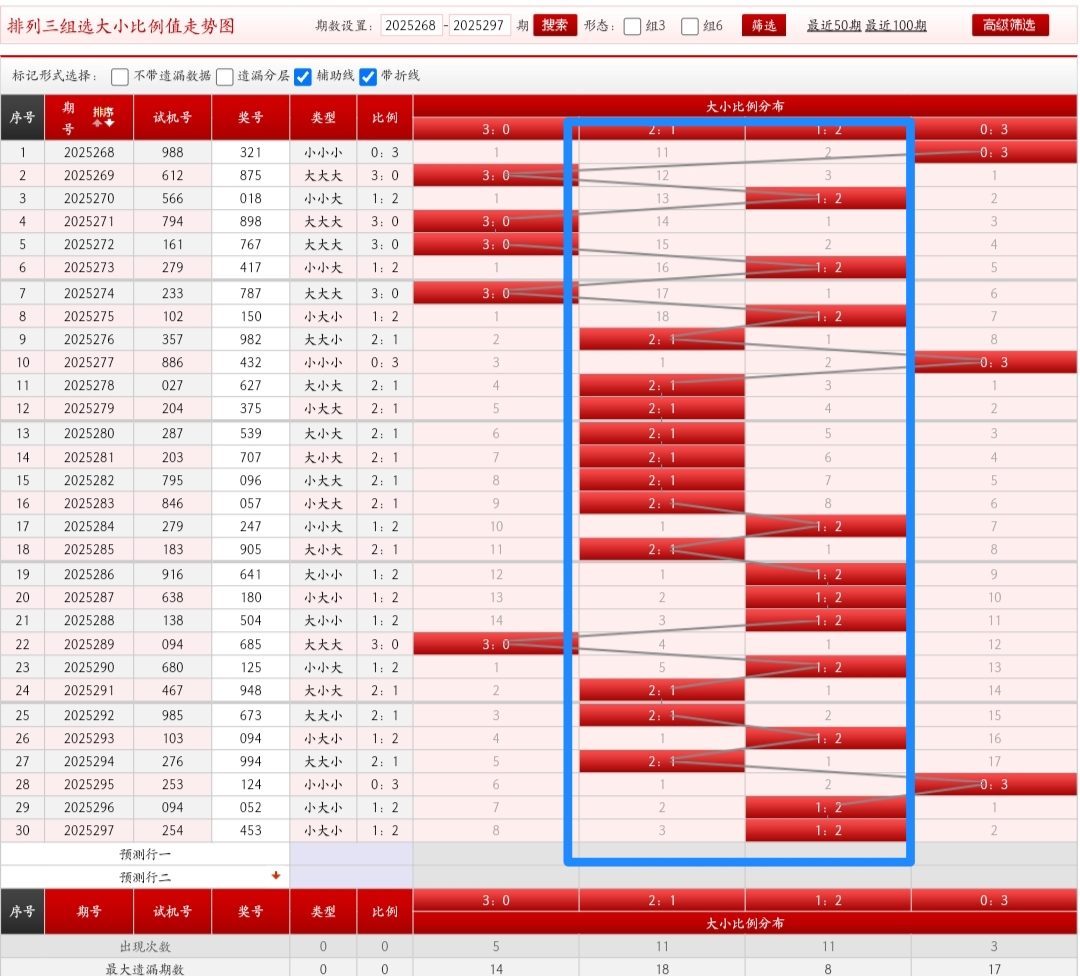Click the red down arrow beside 预测行二
Image resolution: width=1080 pixels, height=976 pixels.
click(276, 876)
